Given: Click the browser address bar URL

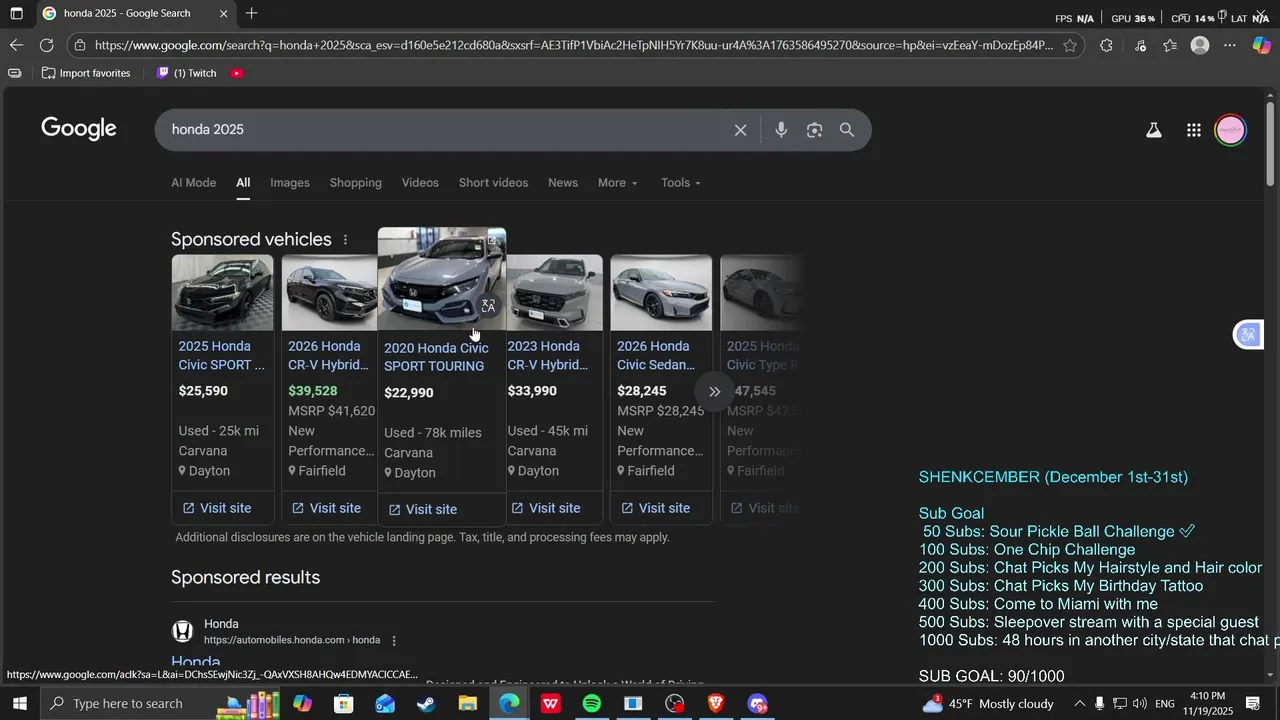Looking at the screenshot, I should (x=573, y=45).
